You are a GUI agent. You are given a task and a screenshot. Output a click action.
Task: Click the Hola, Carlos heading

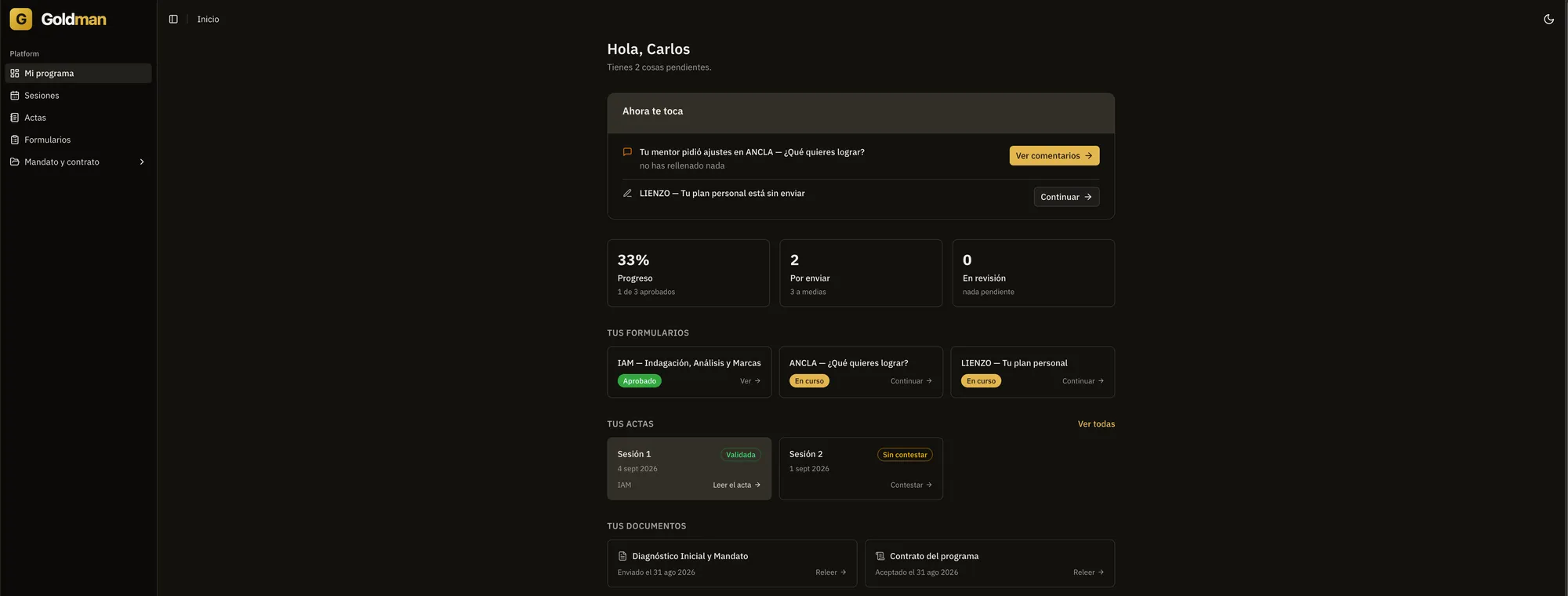(x=648, y=49)
